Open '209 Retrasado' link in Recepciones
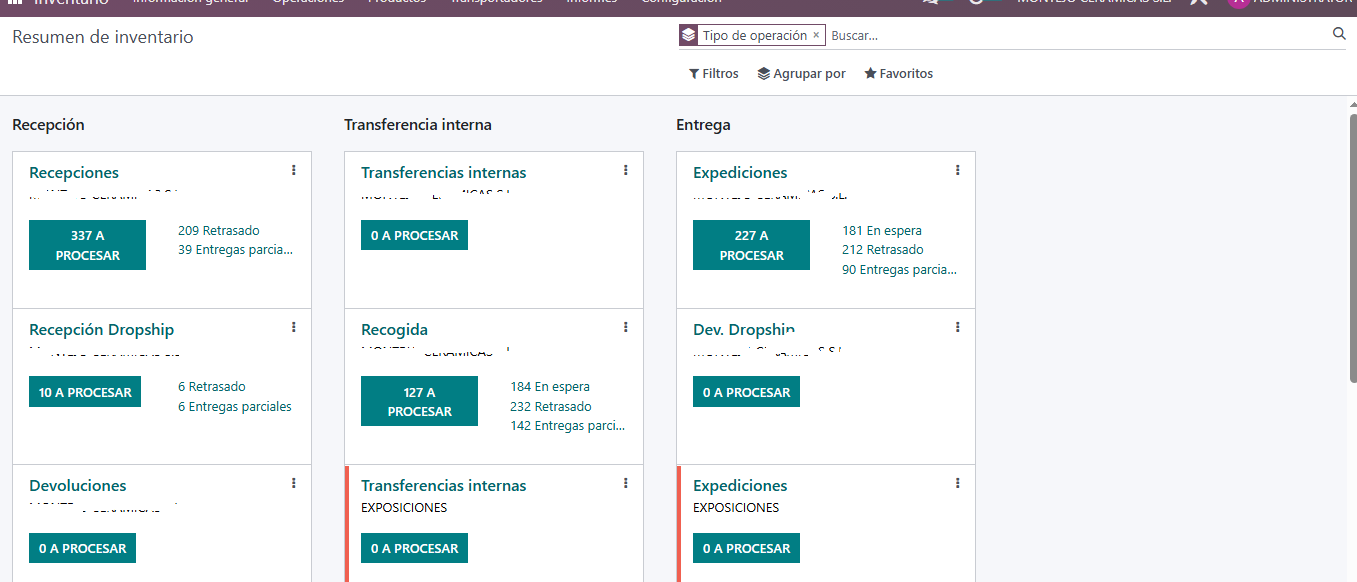Screen dimensions: 1357x582 coord(218,231)
